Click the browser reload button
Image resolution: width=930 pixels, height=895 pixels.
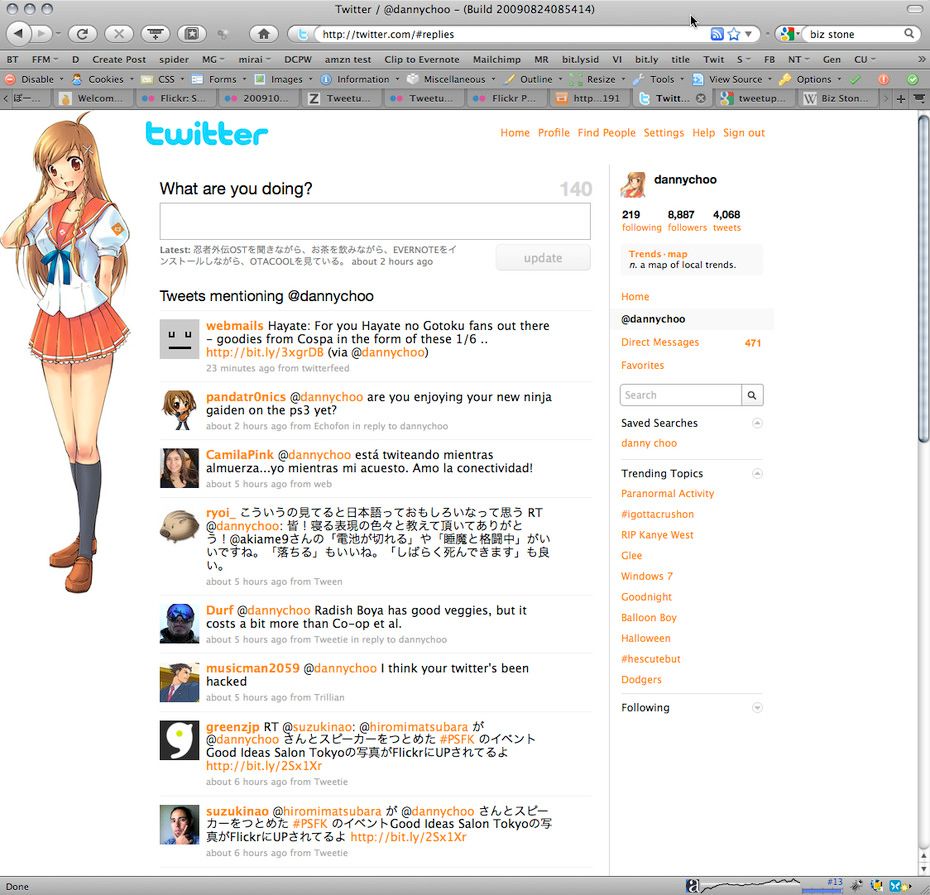(82, 34)
